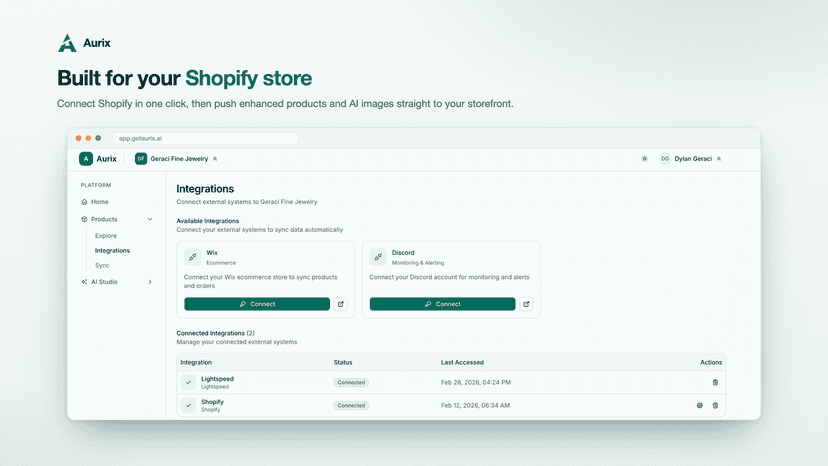Click the Last Accessed column header
Image resolution: width=828 pixels, height=466 pixels.
pos(462,362)
